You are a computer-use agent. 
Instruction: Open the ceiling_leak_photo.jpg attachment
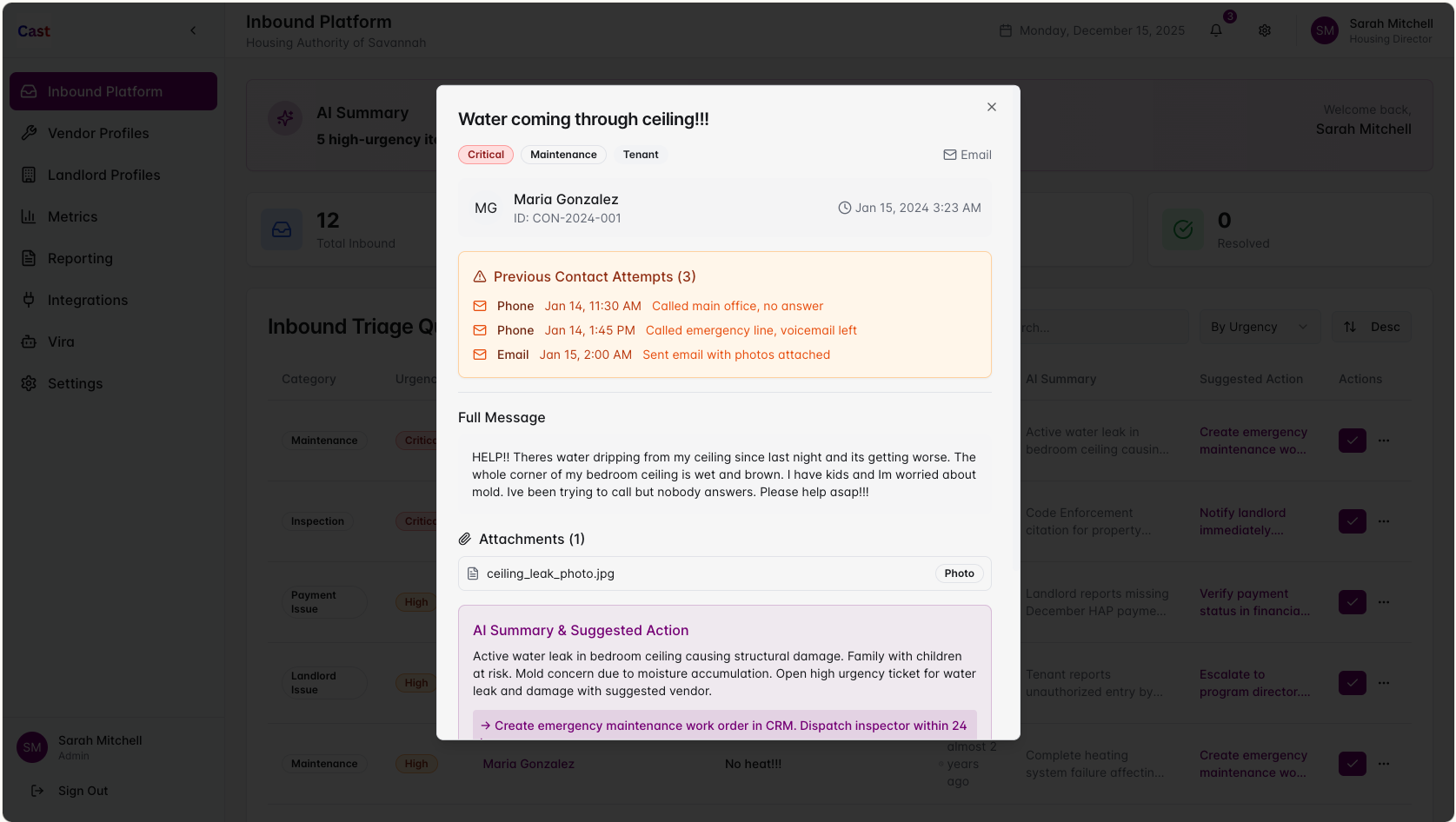coord(725,573)
